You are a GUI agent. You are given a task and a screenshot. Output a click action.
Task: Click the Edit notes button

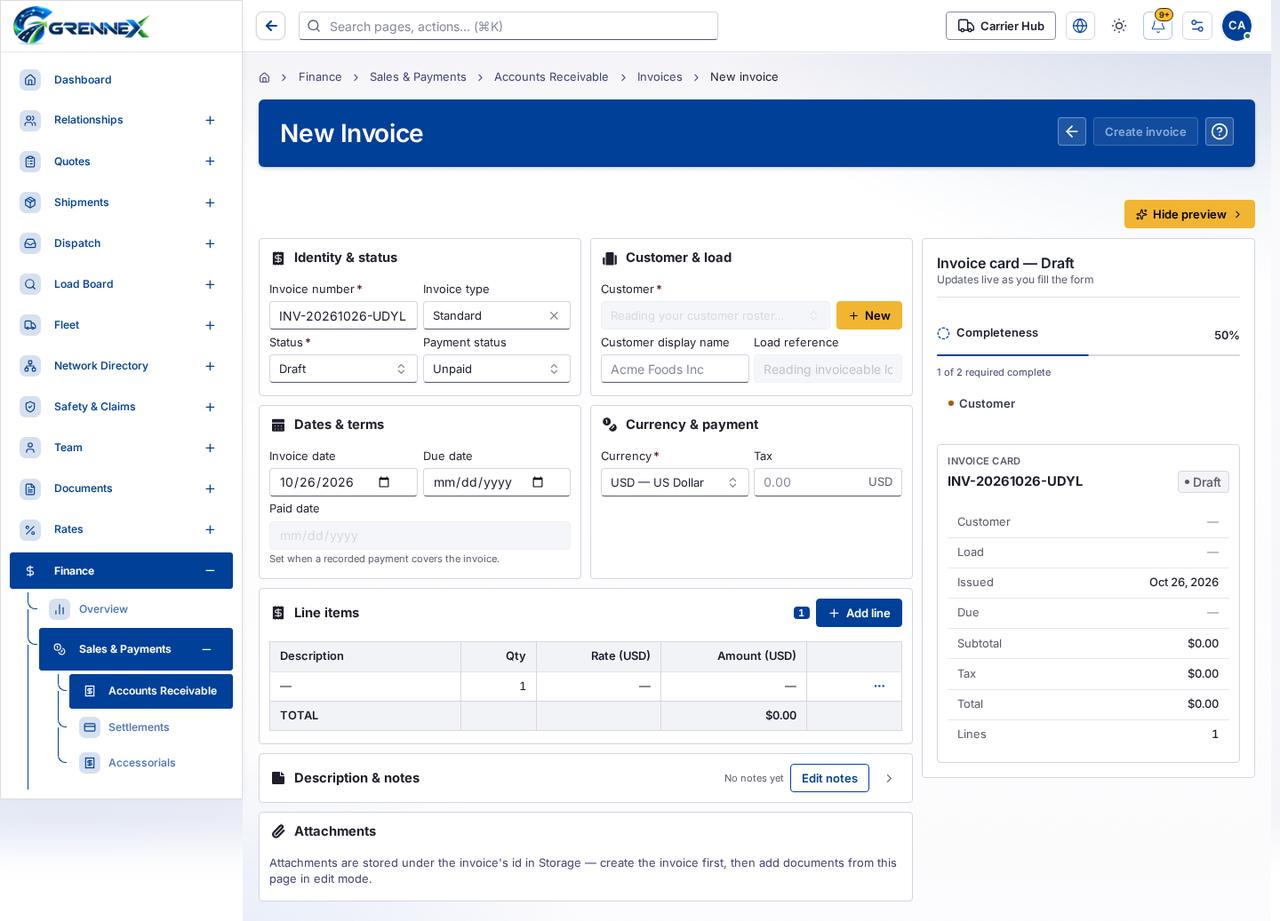[829, 778]
